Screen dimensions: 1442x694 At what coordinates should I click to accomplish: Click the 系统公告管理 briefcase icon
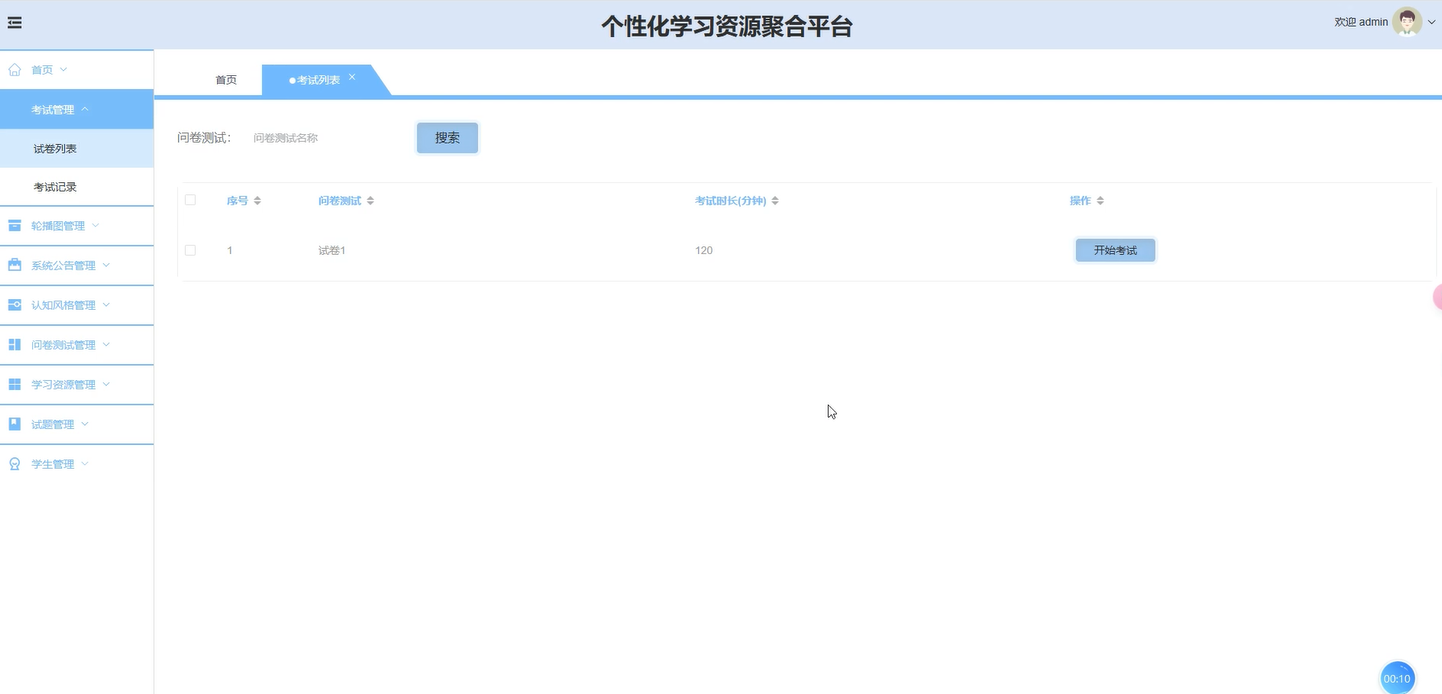click(x=14, y=265)
